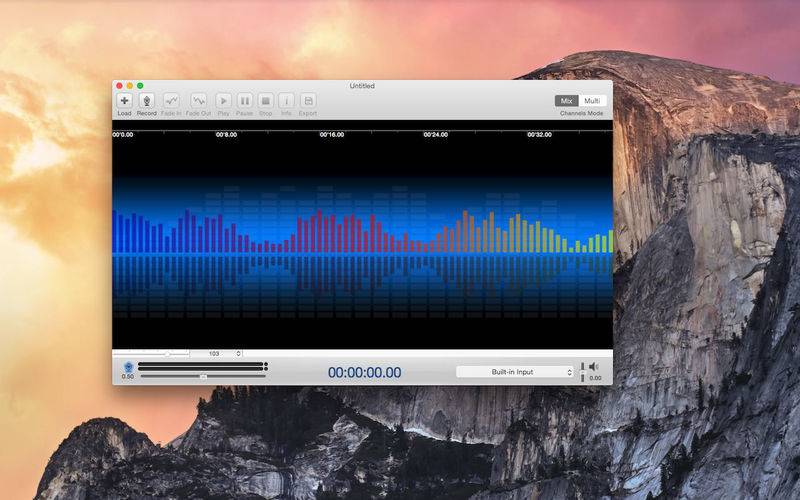Click timeline marker at 00'24.00
Image resolution: width=800 pixels, height=500 pixels.
pyautogui.click(x=436, y=135)
